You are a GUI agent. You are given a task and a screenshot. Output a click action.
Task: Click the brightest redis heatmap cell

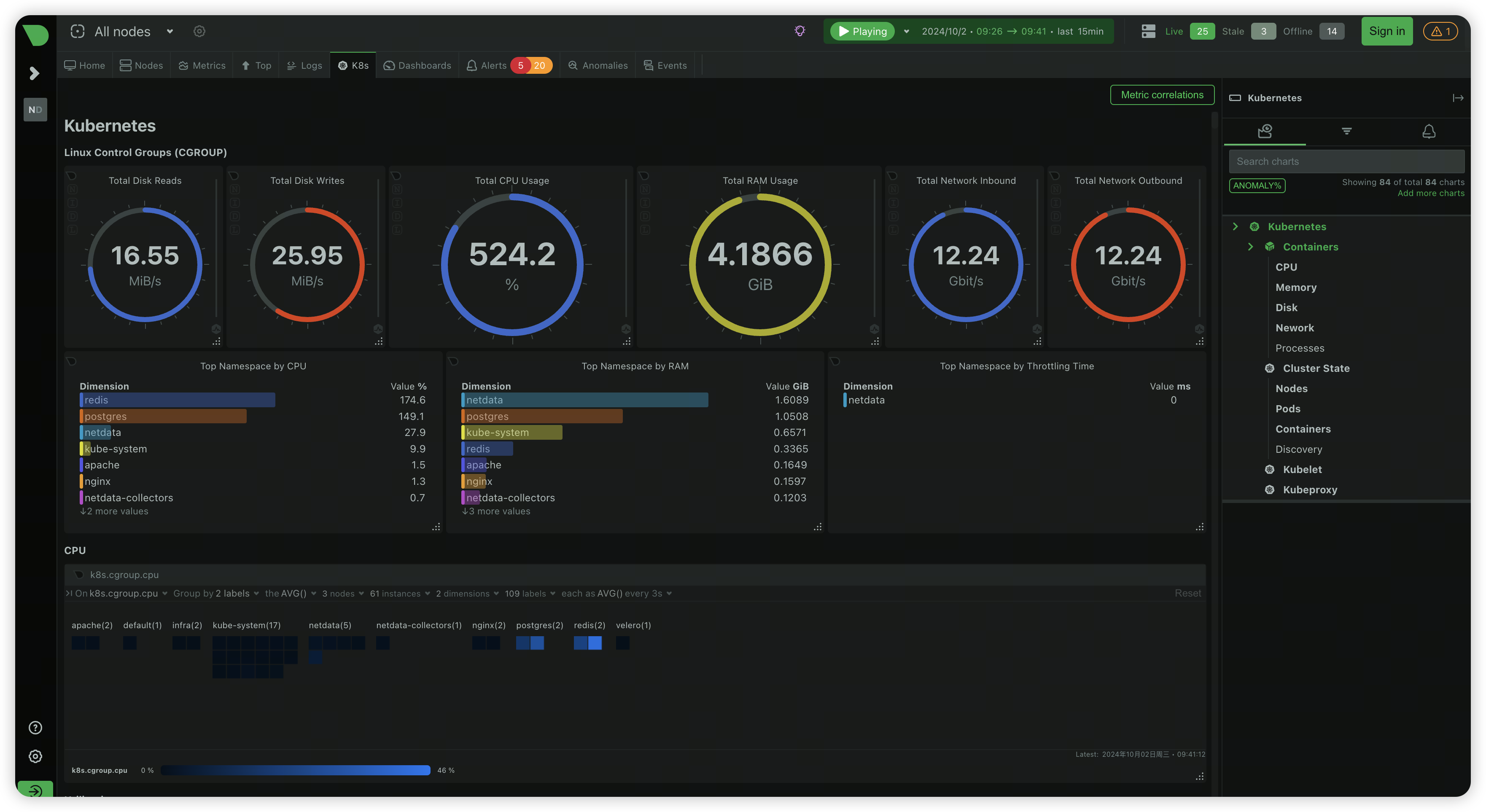(595, 643)
